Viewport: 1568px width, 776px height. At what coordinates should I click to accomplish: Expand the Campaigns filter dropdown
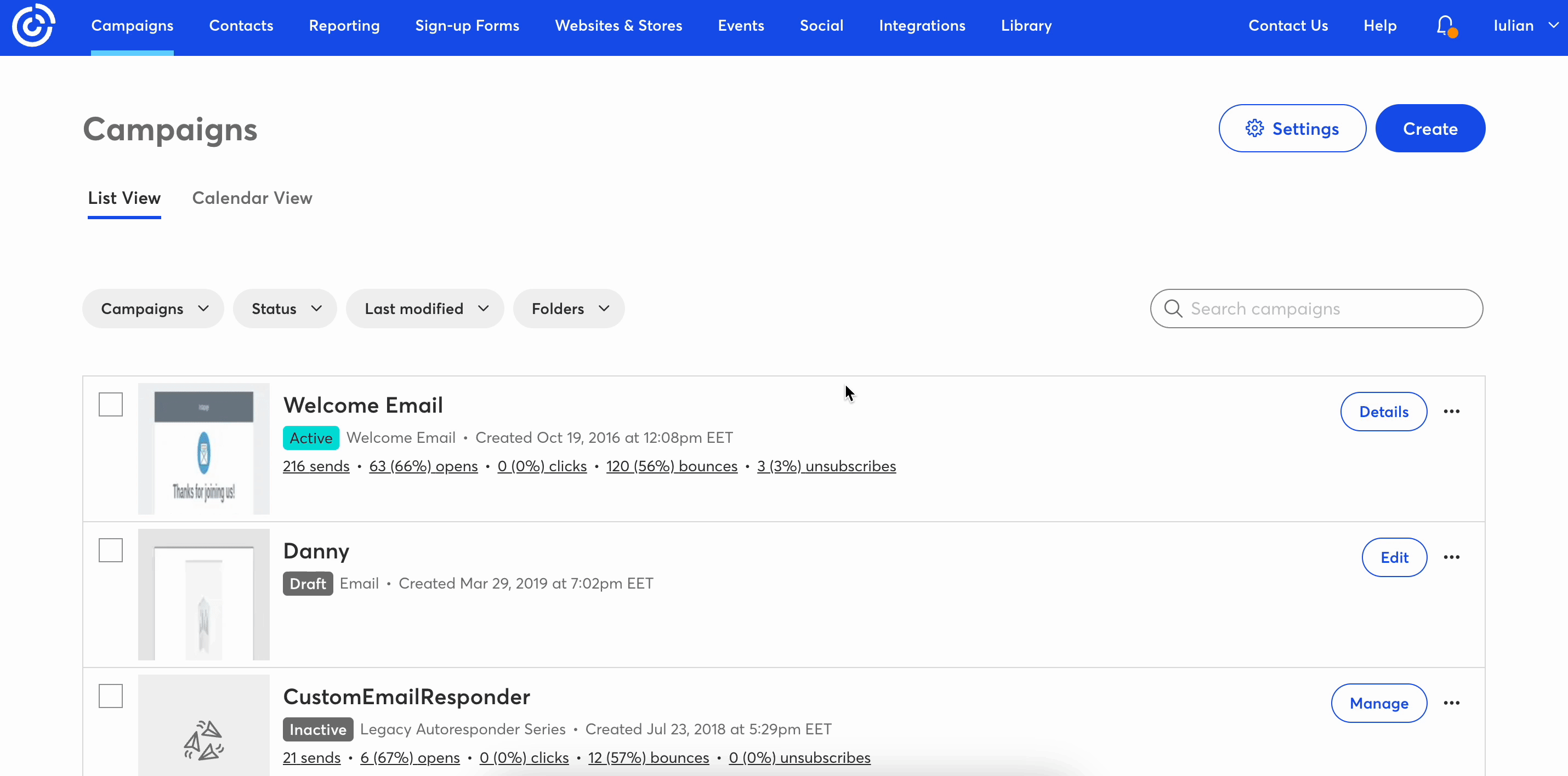(x=154, y=309)
